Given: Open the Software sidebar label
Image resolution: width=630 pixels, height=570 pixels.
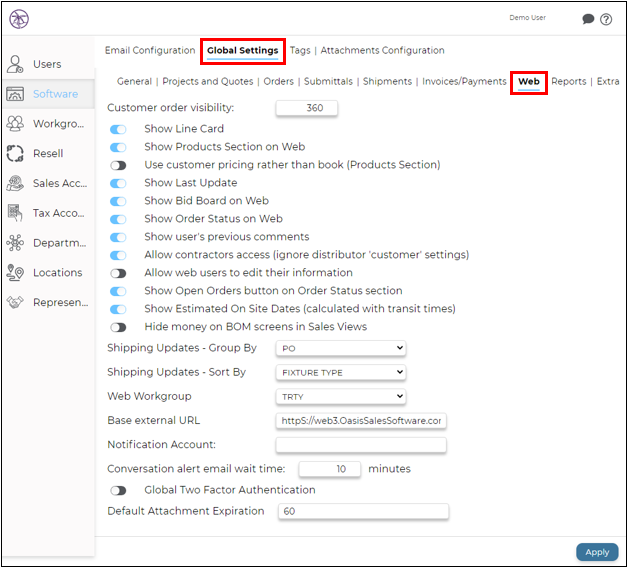Looking at the screenshot, I should tap(55, 94).
